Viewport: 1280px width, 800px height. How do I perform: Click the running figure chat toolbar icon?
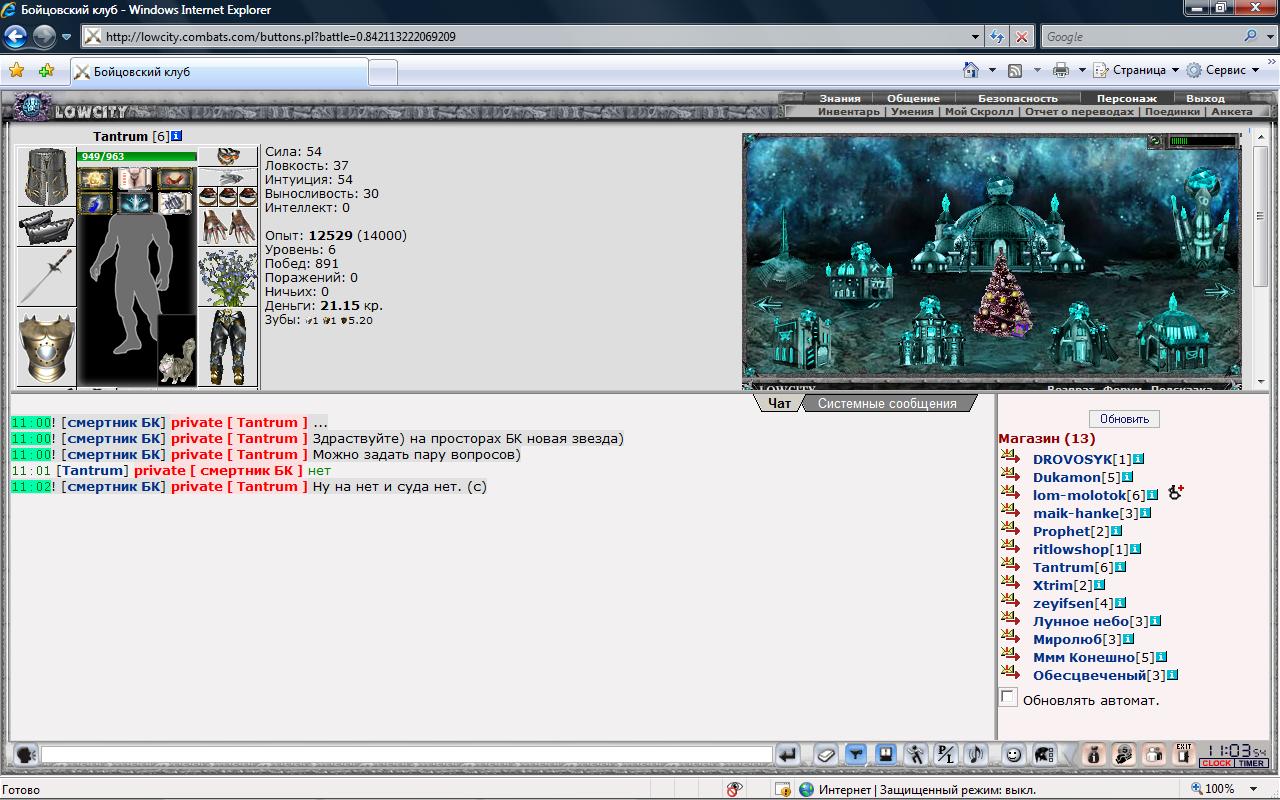915,755
